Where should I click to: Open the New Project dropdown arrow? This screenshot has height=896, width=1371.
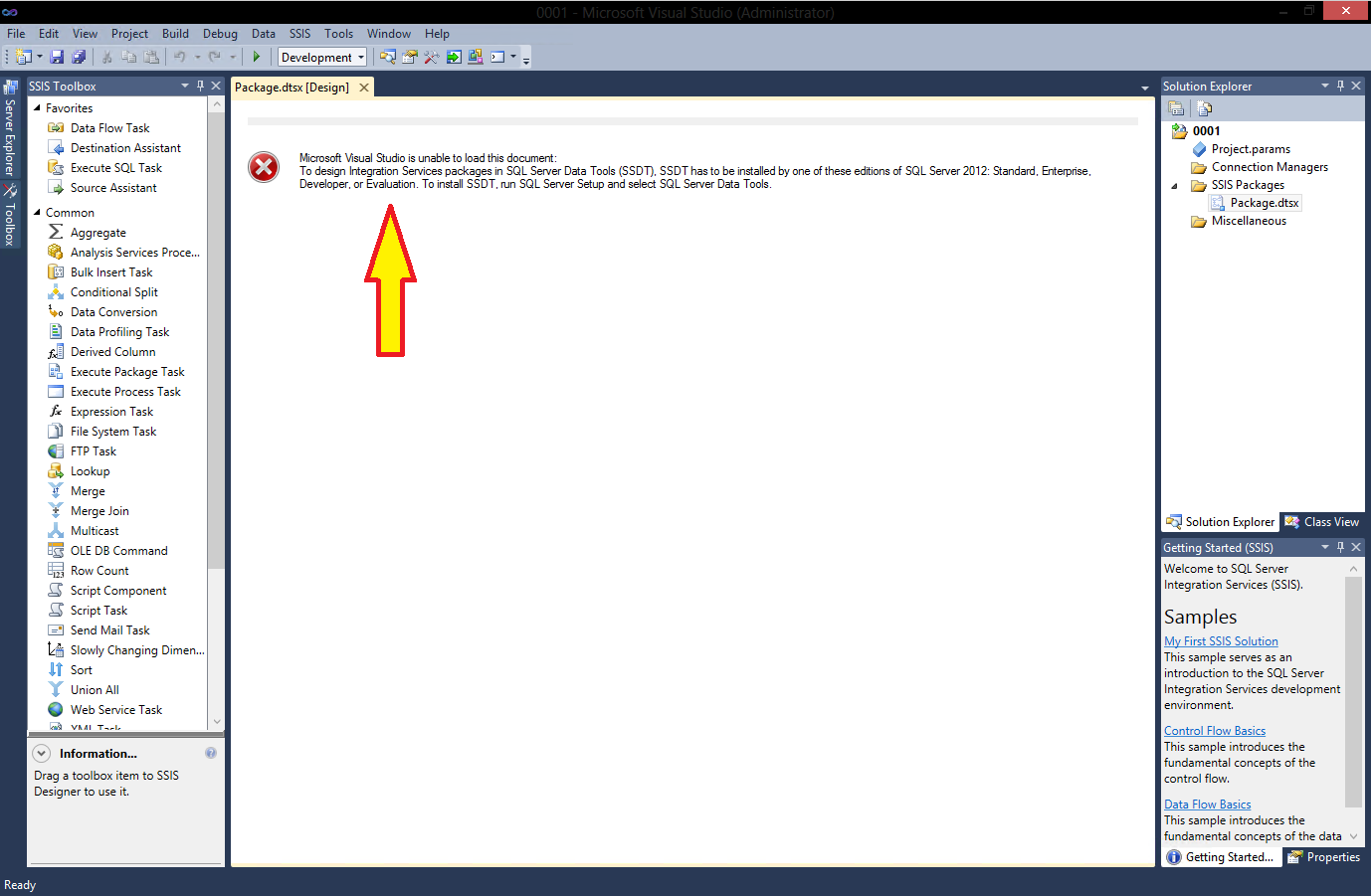[x=40, y=57]
